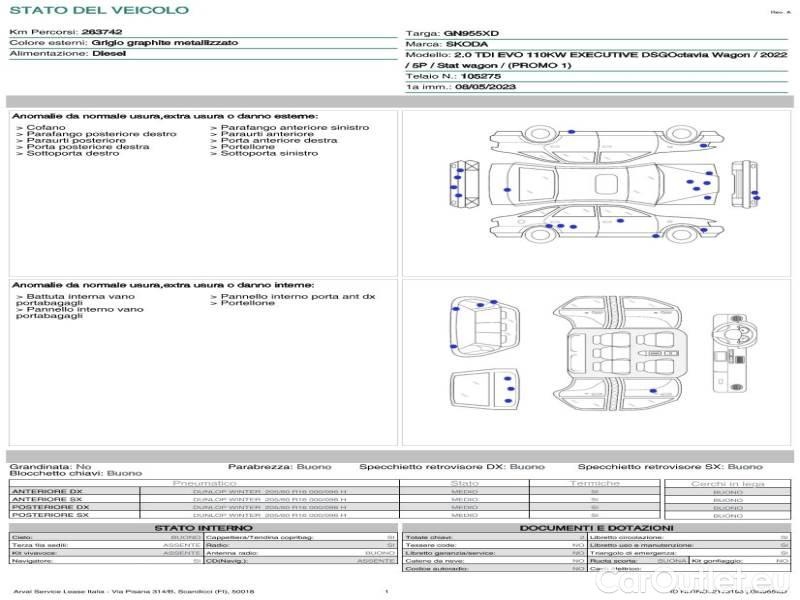This screenshot has height=600, width=800.
Task: Click the top-view car exterior diagram
Action: (x=603, y=184)
